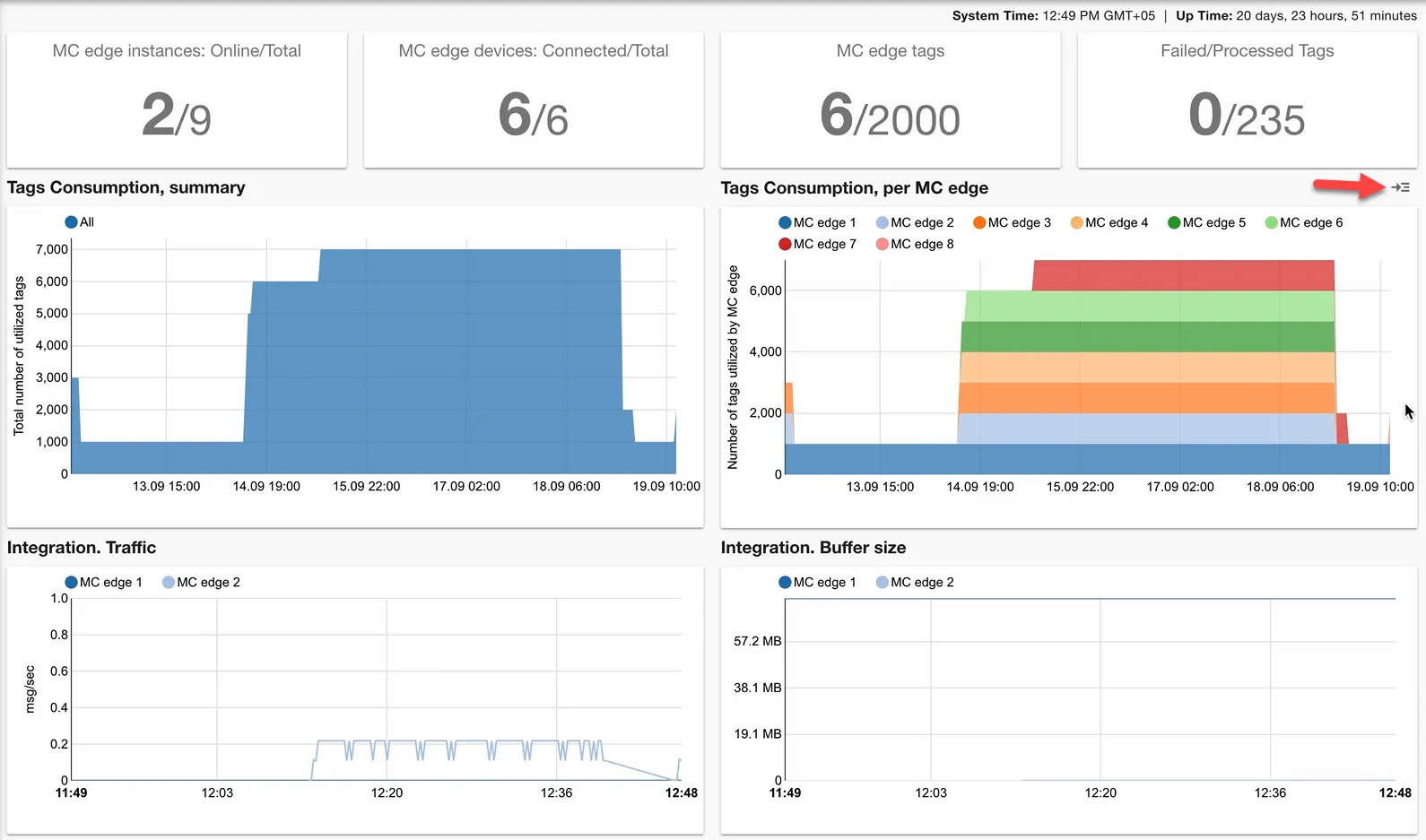This screenshot has width=1426, height=840.
Task: Click 12:36 on the Integration. Buffer size time axis
Action: point(1270,792)
